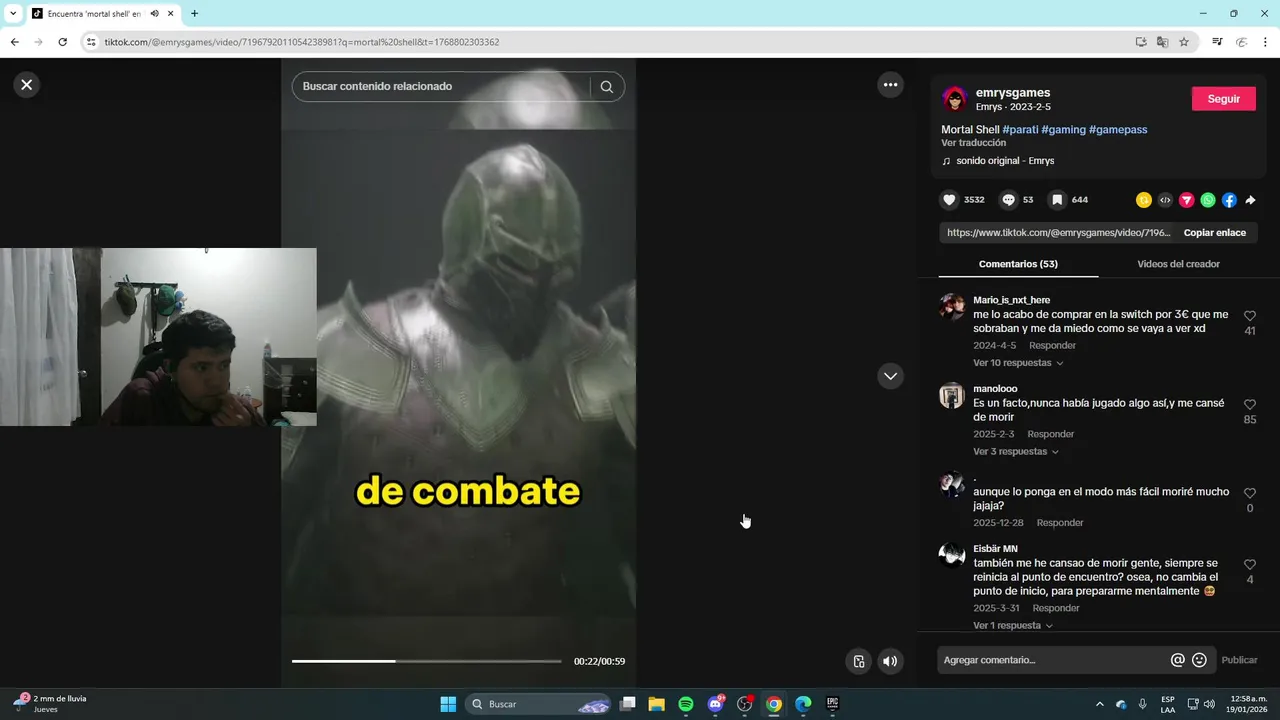1280x720 pixels.
Task: Click the video link text field
Action: (x=1058, y=233)
